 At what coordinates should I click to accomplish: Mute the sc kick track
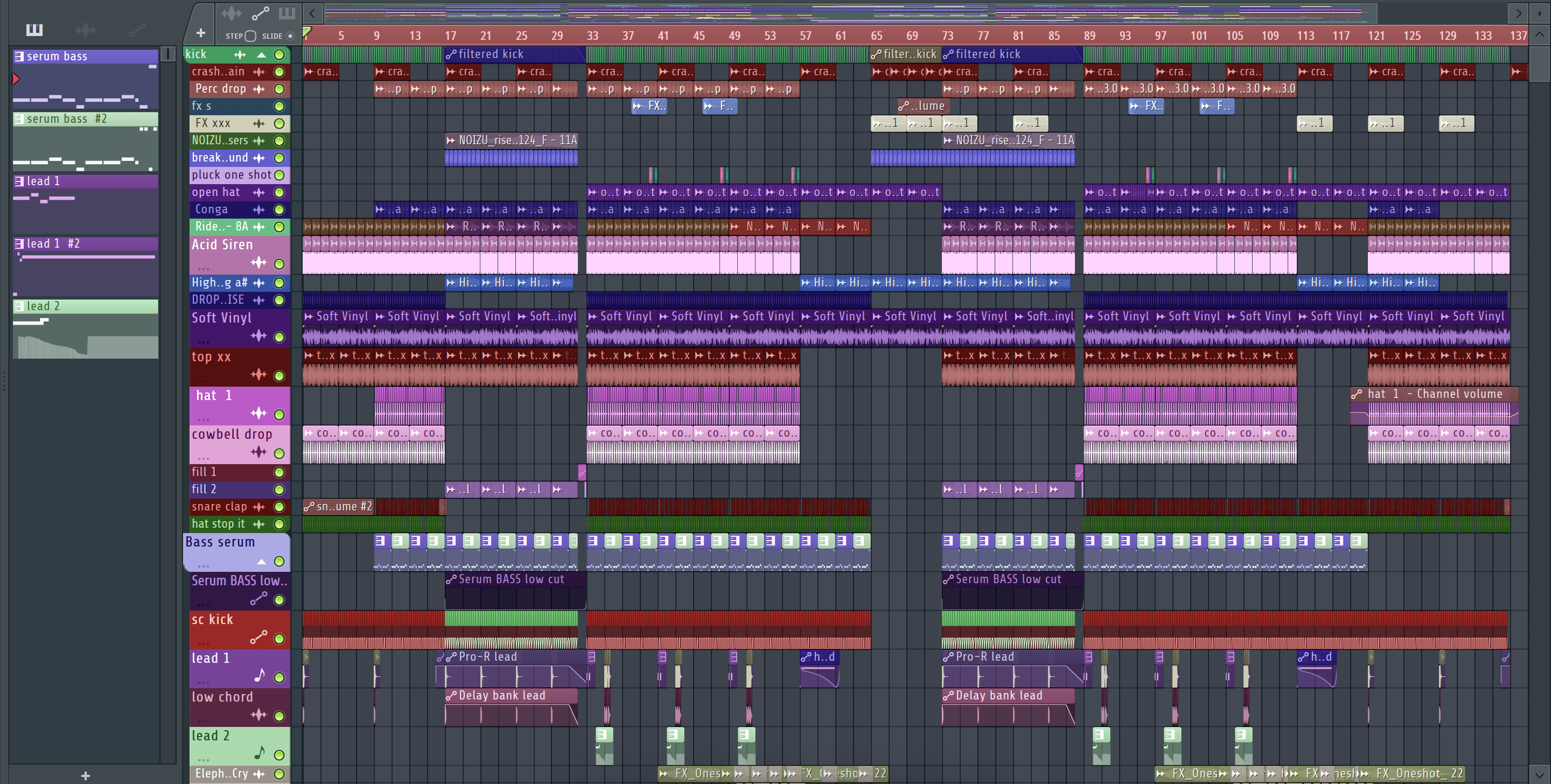point(280,639)
